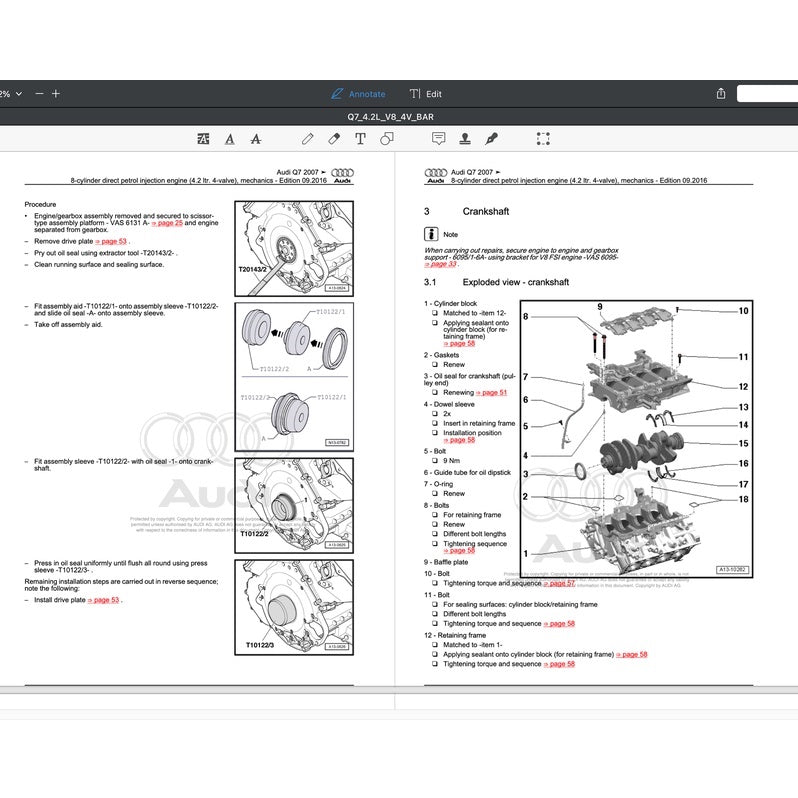Screen dimensions: 798x798
Task: Open the page 51 link for oil seal renewing
Action: coord(491,393)
